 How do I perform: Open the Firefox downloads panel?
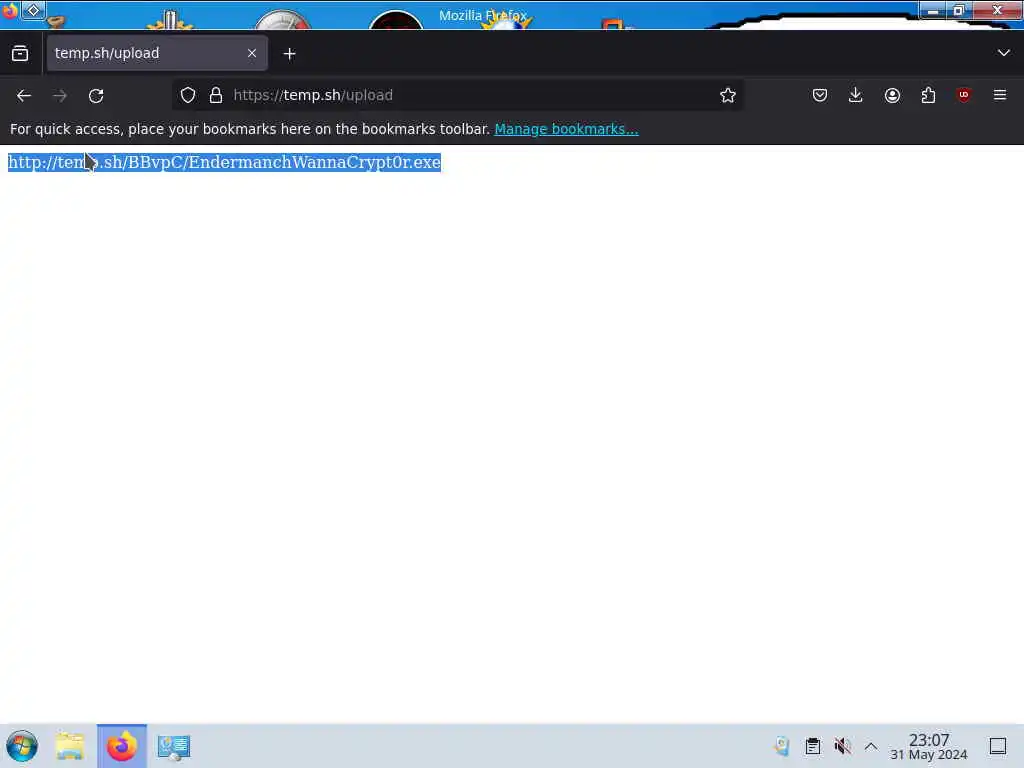coord(856,95)
